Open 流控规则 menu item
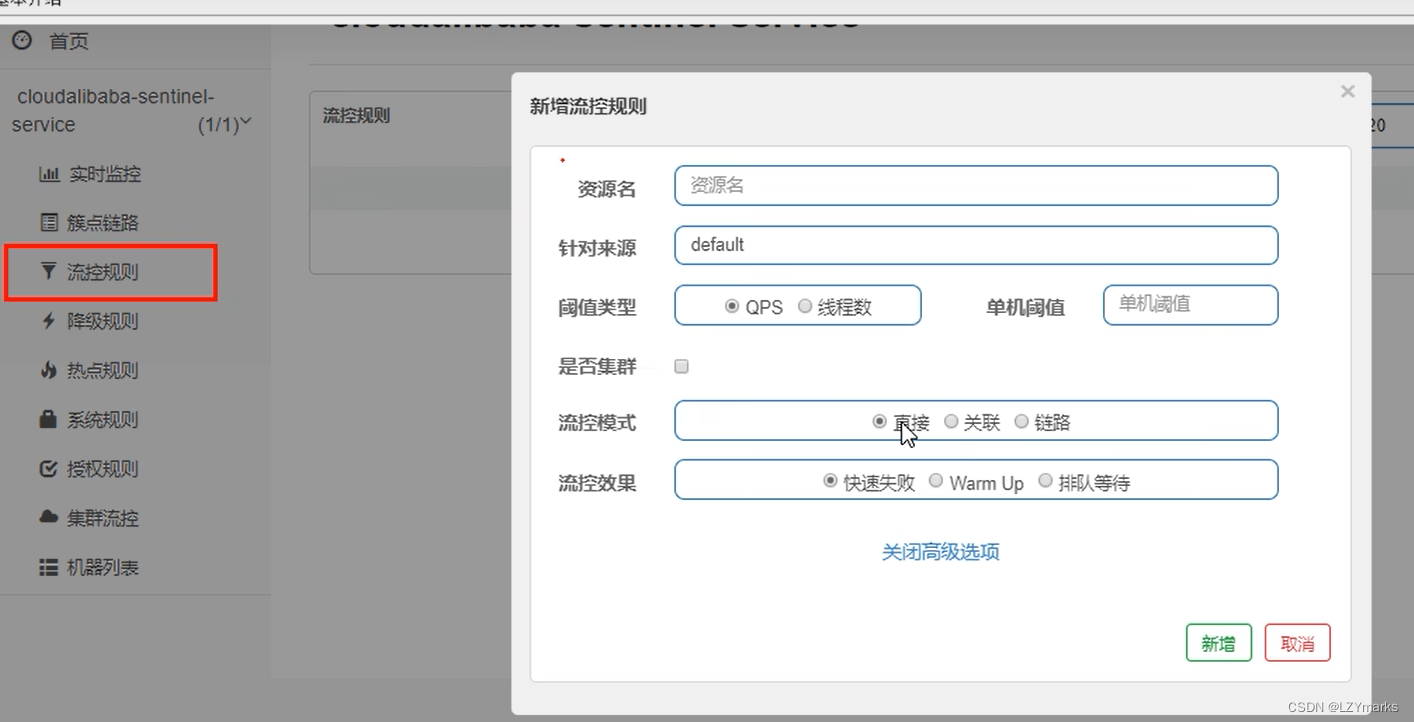Image resolution: width=1414 pixels, height=722 pixels. click(x=103, y=271)
